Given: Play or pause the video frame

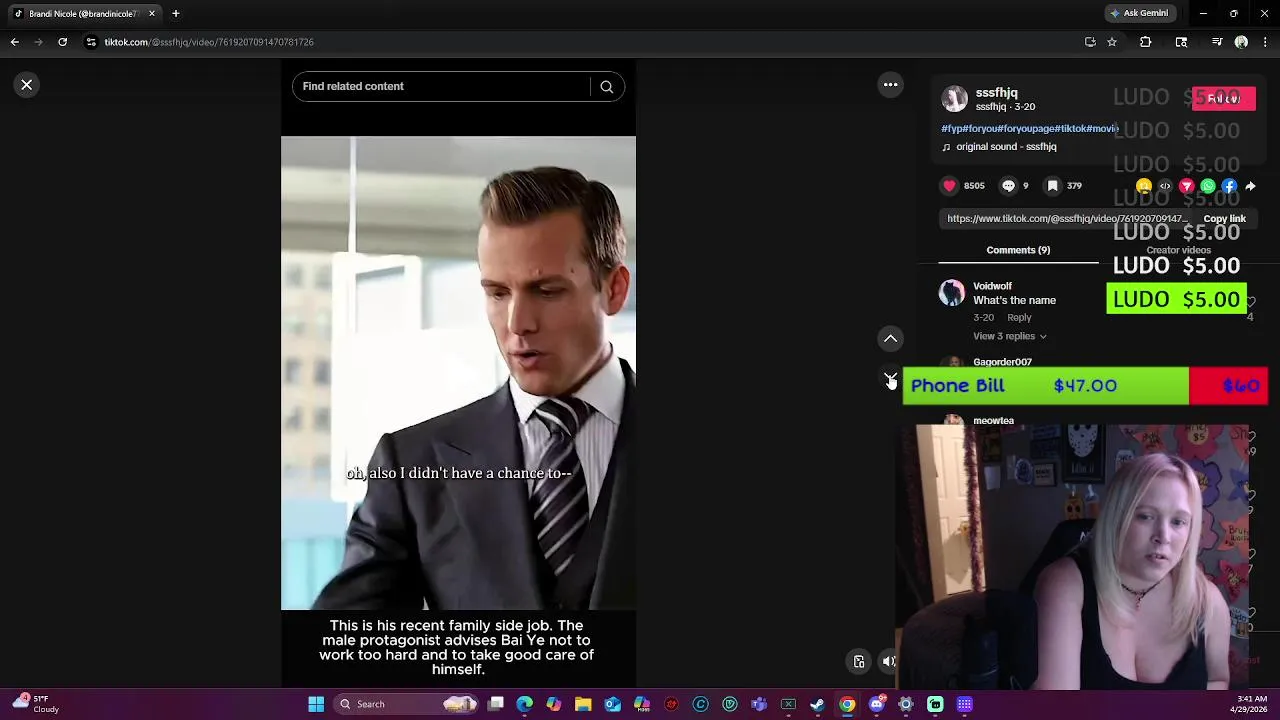Looking at the screenshot, I should pyautogui.click(x=458, y=373).
